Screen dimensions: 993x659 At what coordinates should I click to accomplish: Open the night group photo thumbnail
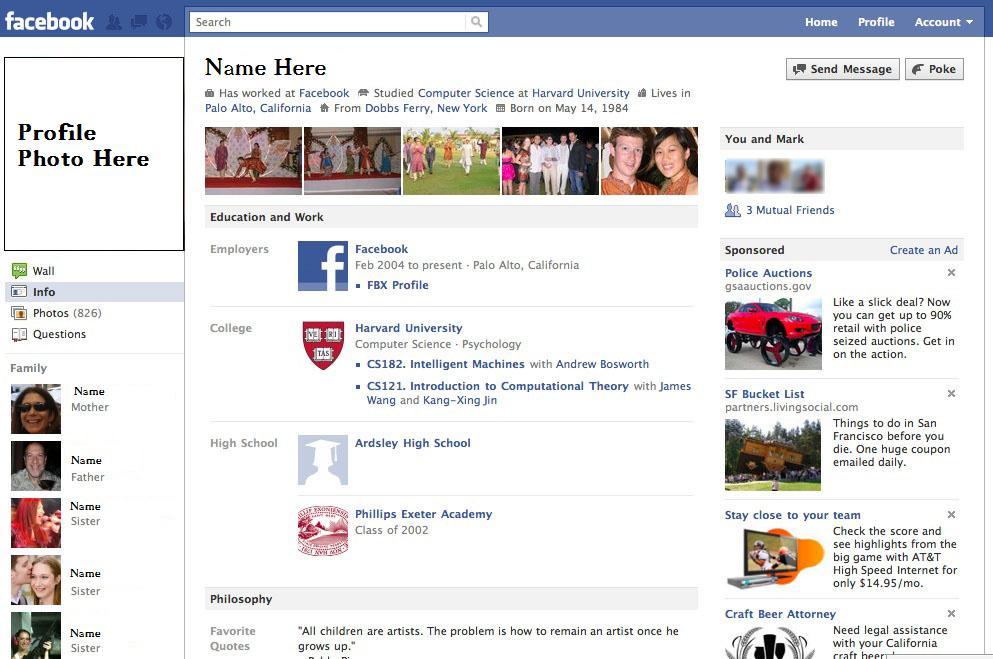tap(550, 161)
